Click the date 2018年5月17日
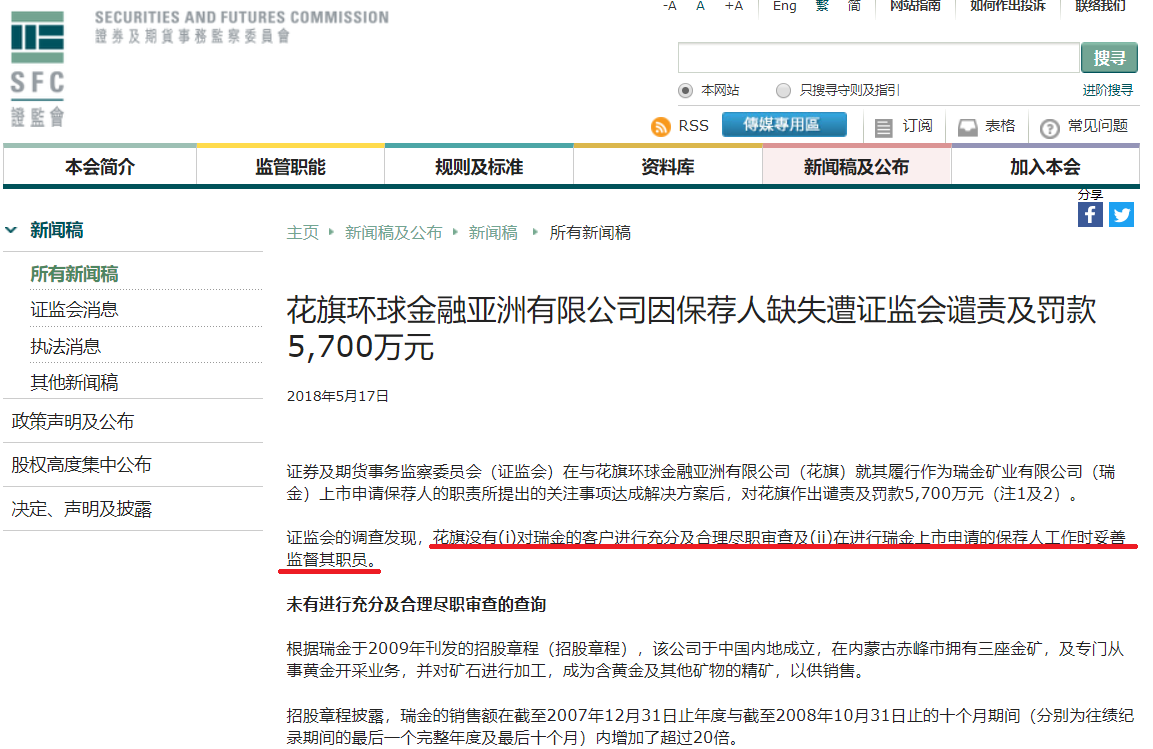 [x=338, y=396]
